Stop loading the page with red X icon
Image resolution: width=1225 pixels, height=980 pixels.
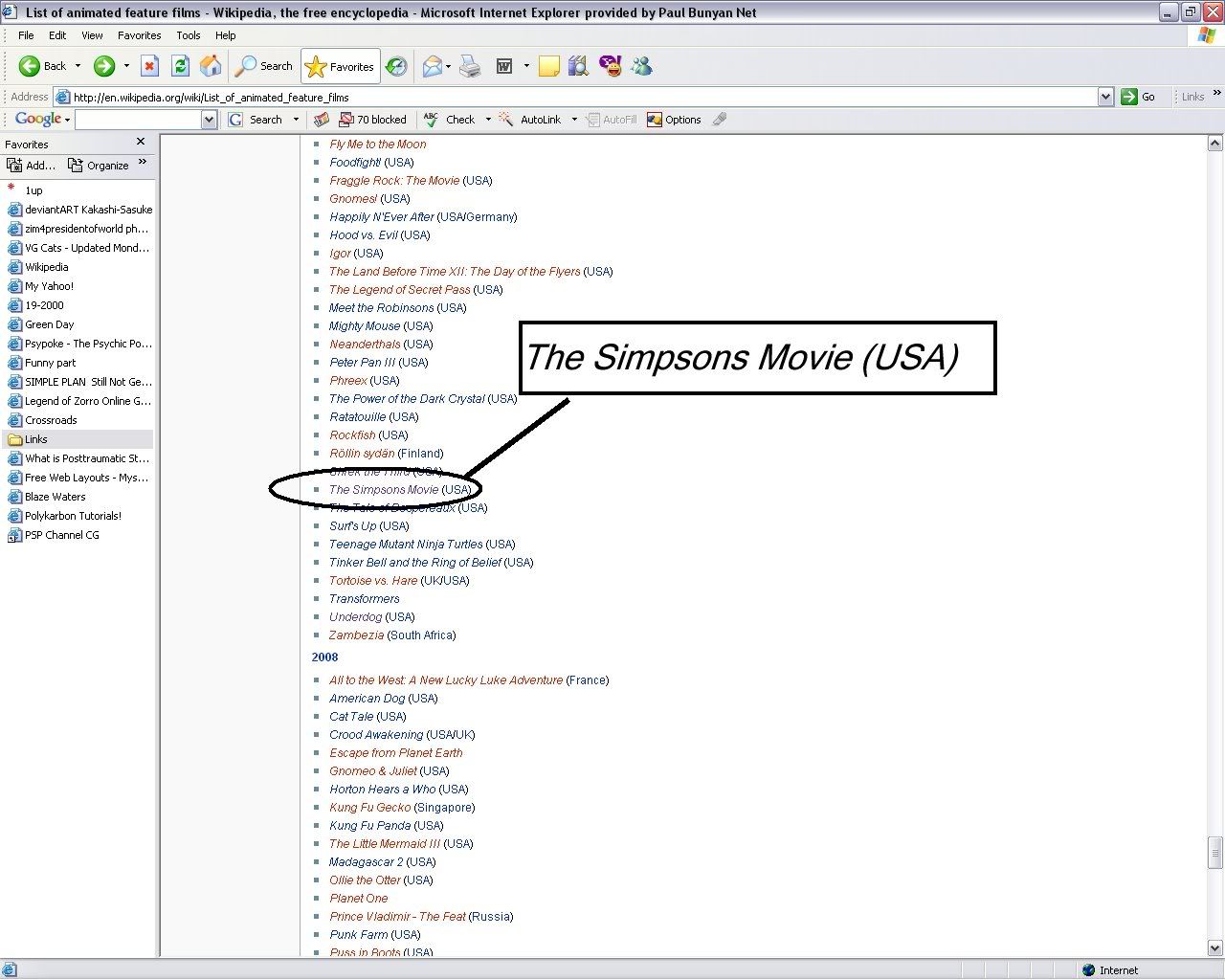pyautogui.click(x=149, y=66)
